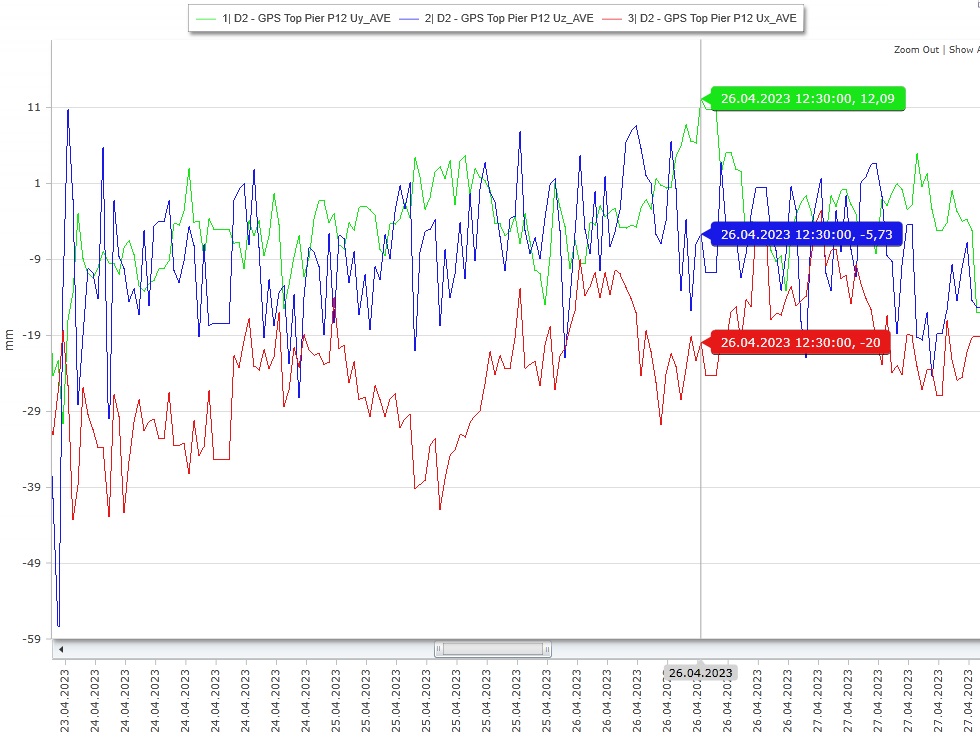Viewport: 980px width, 742px height.
Task: Click the blue -5,73 value tooltip
Action: [806, 234]
